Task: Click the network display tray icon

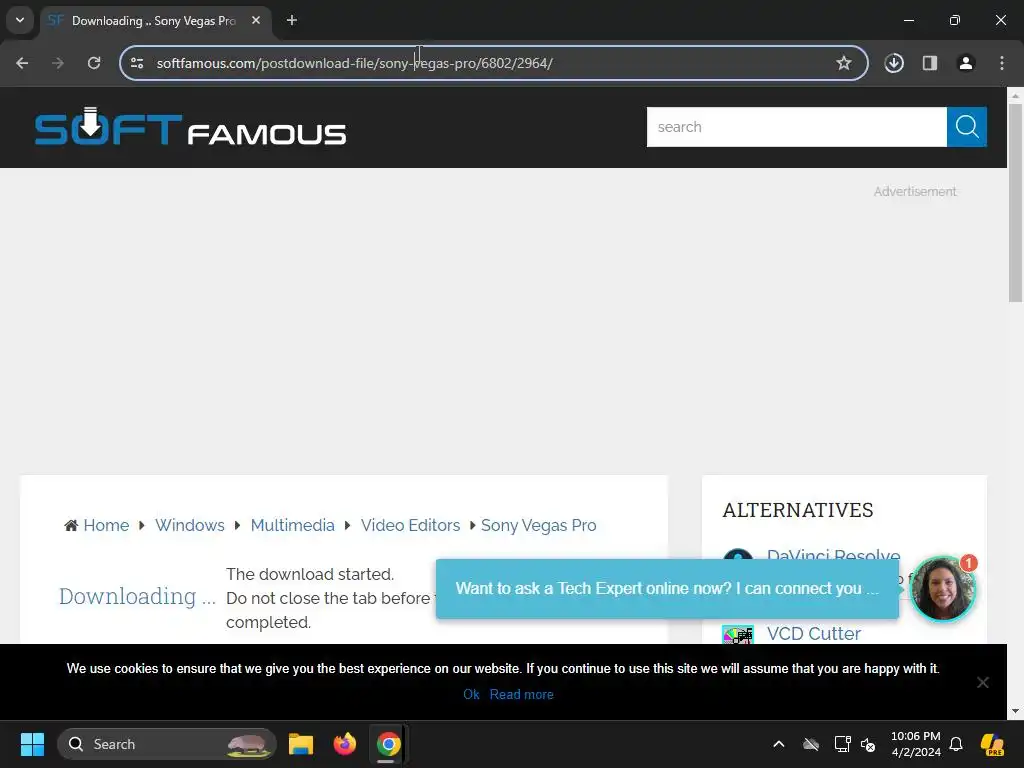Action: coord(842,744)
